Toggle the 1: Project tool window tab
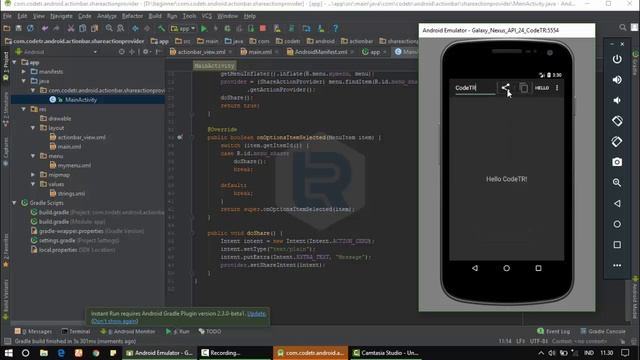The width and height of the screenshot is (640, 360). click(6, 66)
